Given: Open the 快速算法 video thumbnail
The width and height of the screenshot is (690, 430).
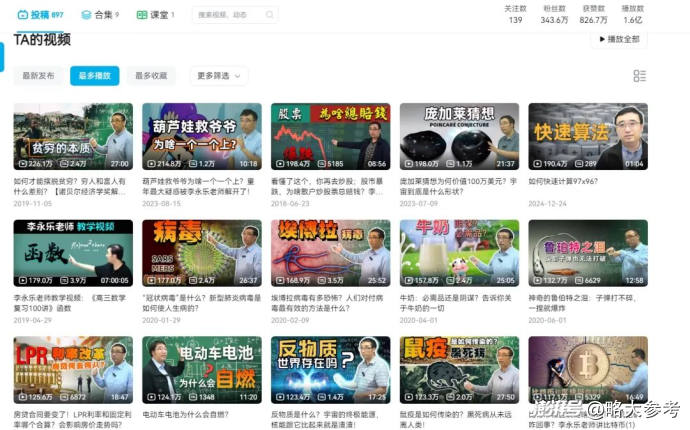Looking at the screenshot, I should [587, 136].
